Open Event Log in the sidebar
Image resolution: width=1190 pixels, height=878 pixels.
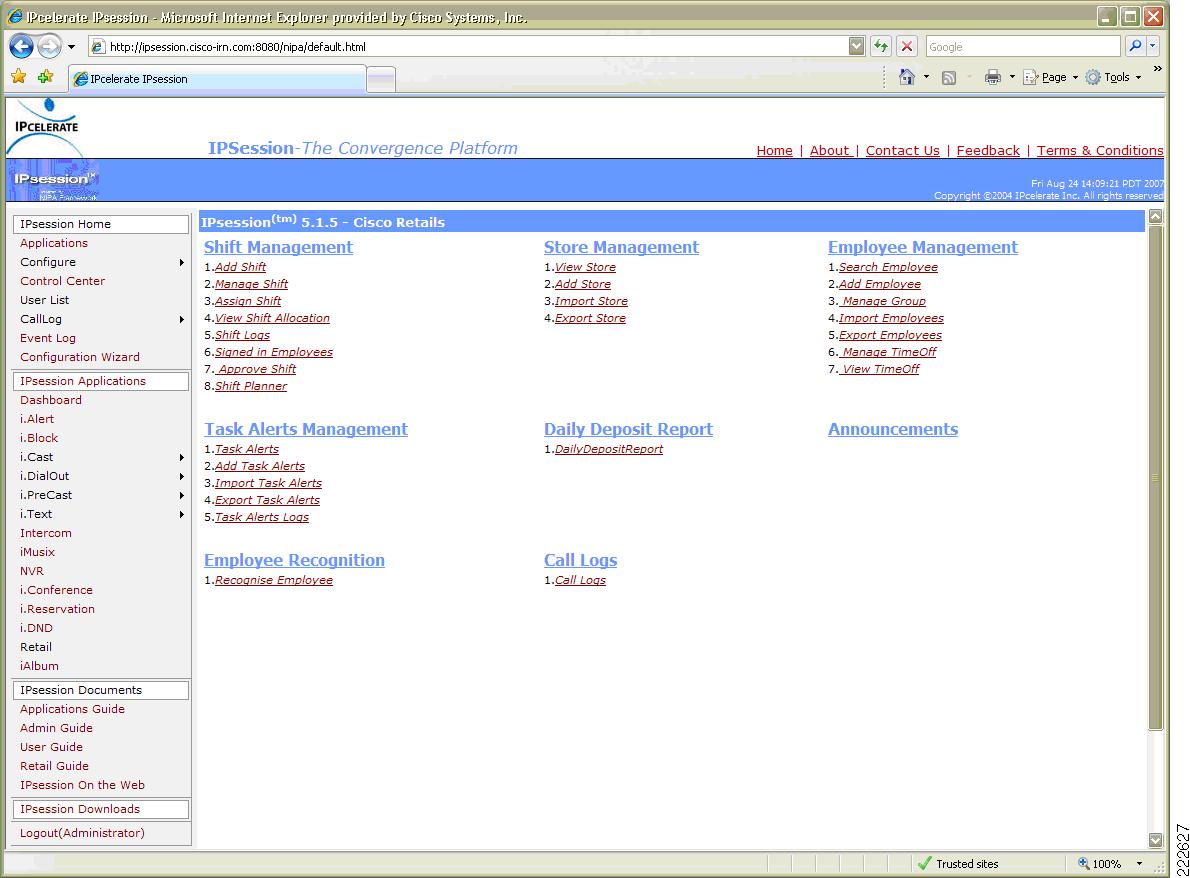tap(48, 338)
